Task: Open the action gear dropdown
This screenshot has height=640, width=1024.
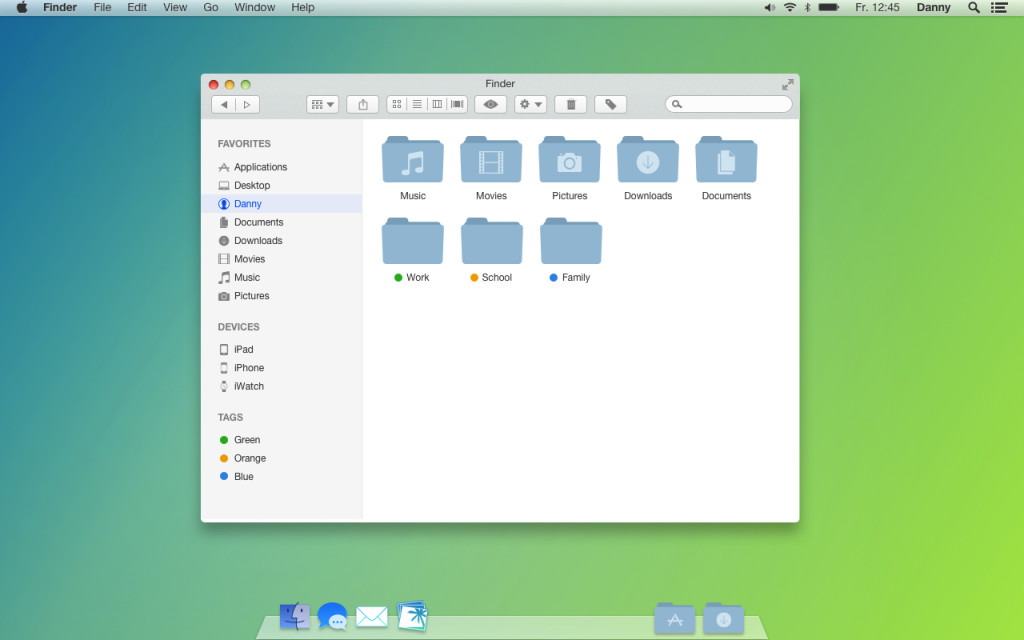Action: click(529, 104)
